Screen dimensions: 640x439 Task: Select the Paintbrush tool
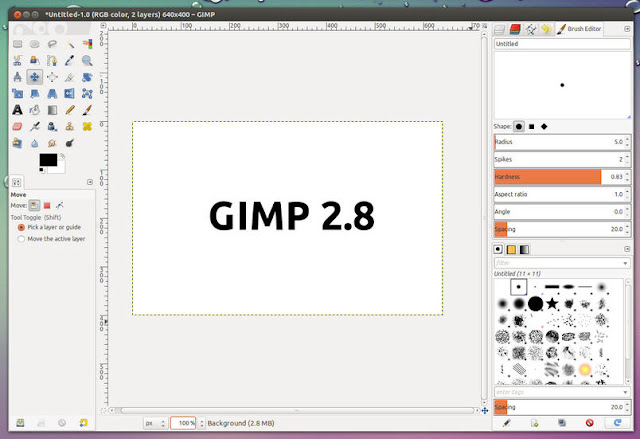(x=87, y=110)
